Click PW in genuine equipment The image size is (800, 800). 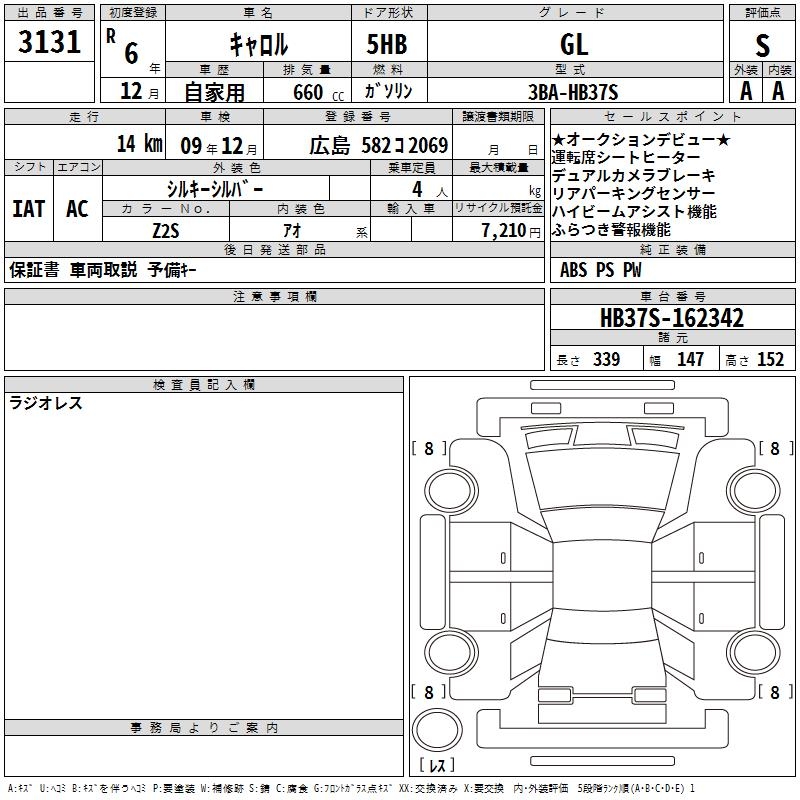pos(632,270)
